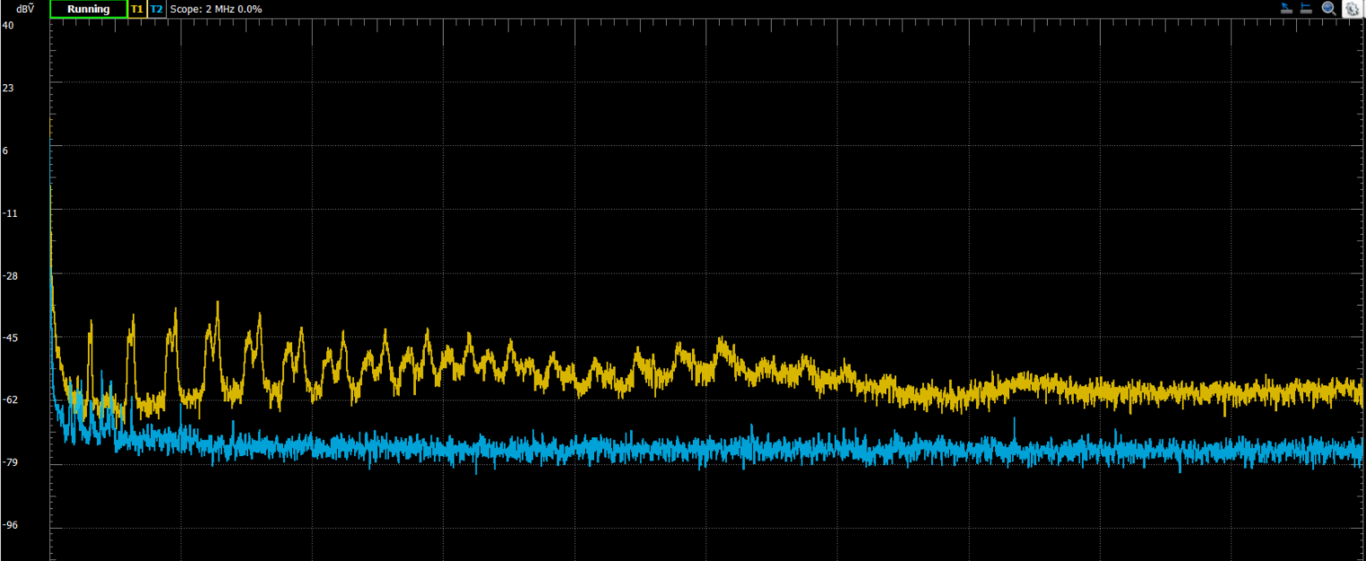The image size is (1366, 561).
Task: Click the Running status button
Action: (x=88, y=9)
